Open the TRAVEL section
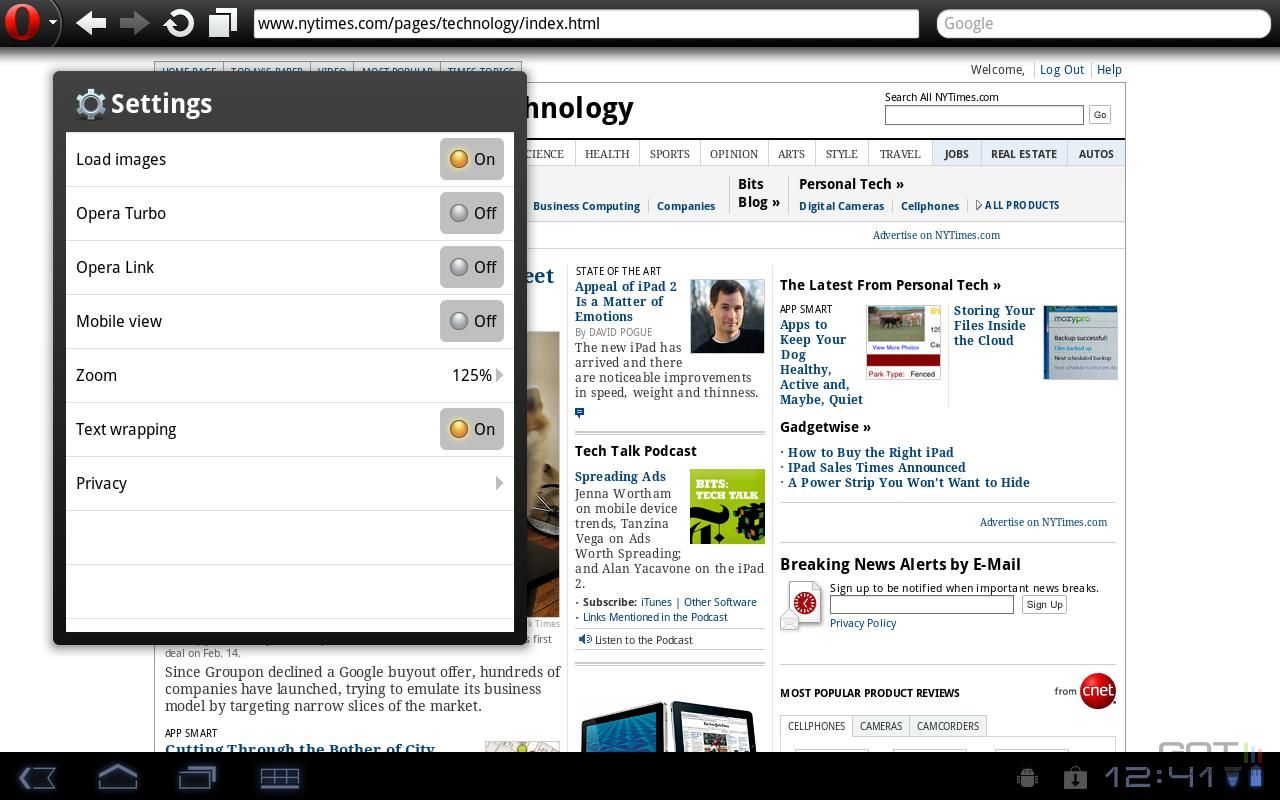This screenshot has height=800, width=1280. [x=900, y=154]
